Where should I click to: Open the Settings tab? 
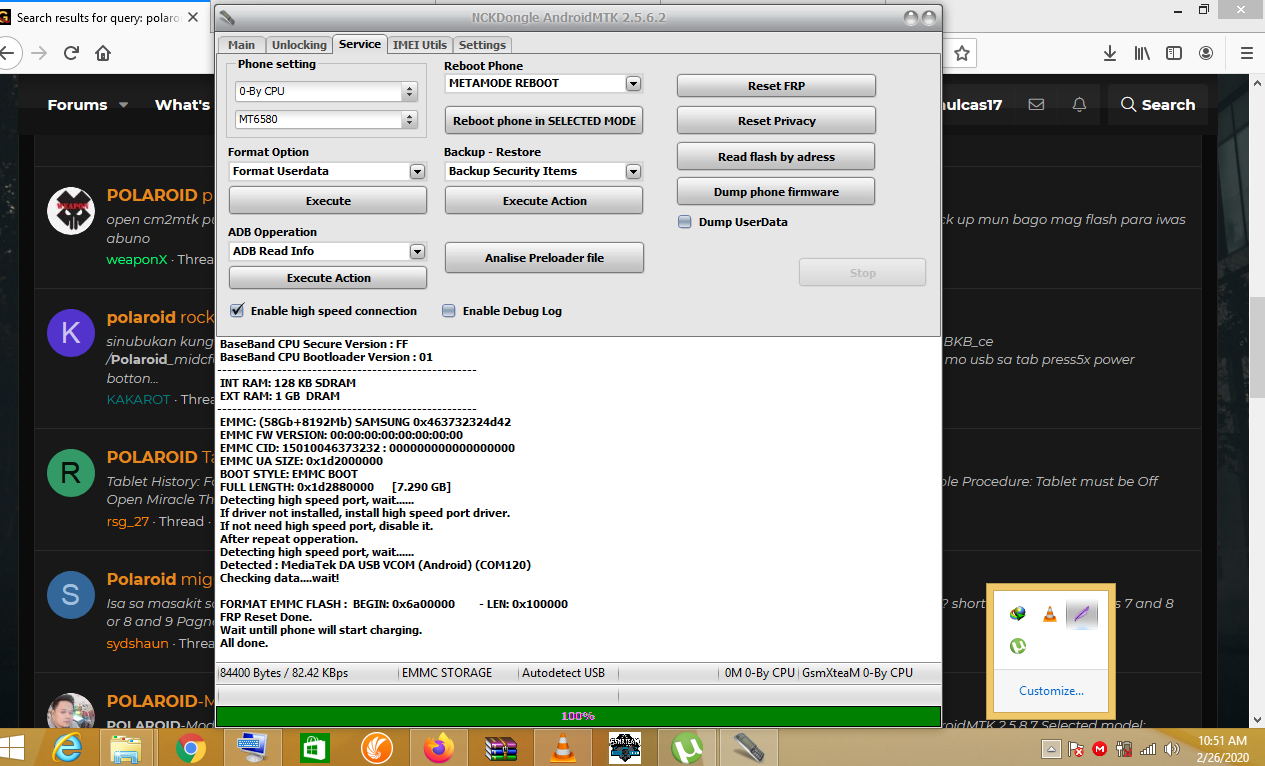coord(483,45)
